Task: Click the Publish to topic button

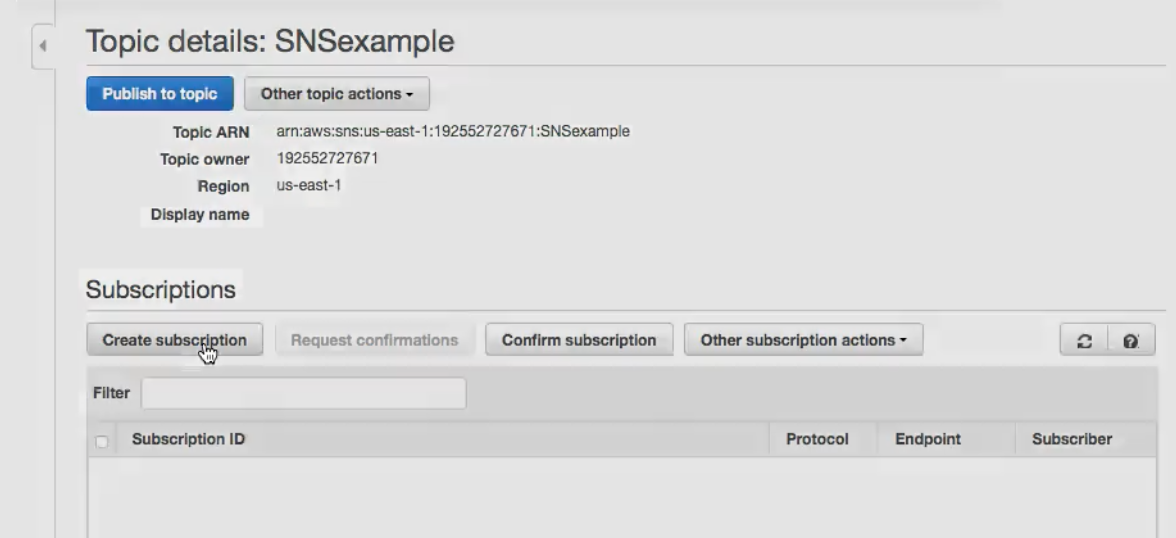Action: click(160, 94)
